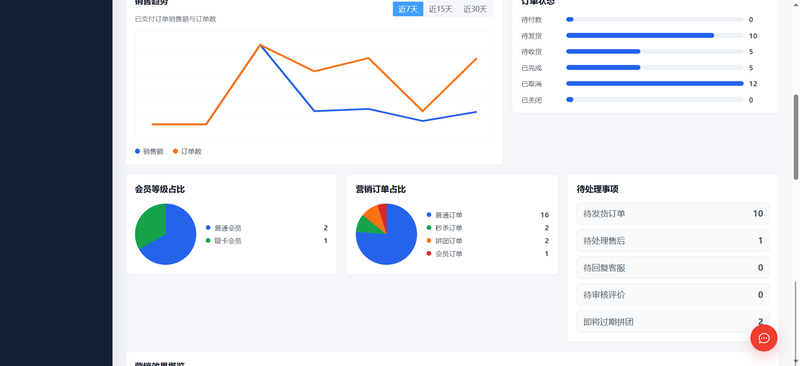Screen dimensions: 800x366
Task: Select the 近30天 range tab
Action: 475,9
